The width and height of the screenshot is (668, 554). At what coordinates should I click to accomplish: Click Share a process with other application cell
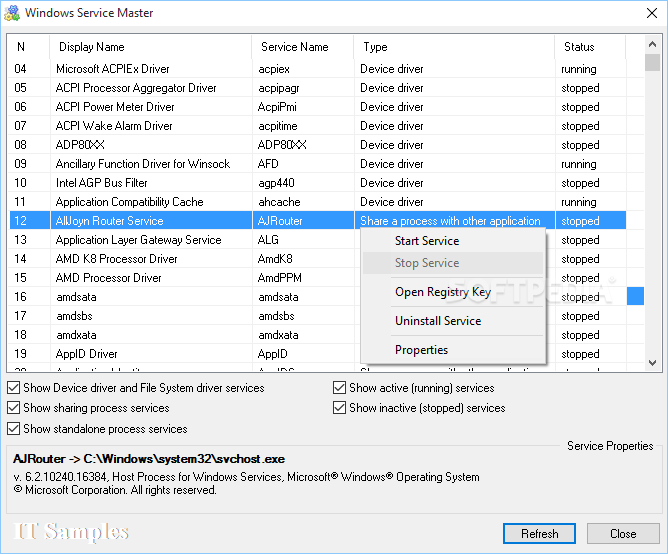(x=455, y=221)
